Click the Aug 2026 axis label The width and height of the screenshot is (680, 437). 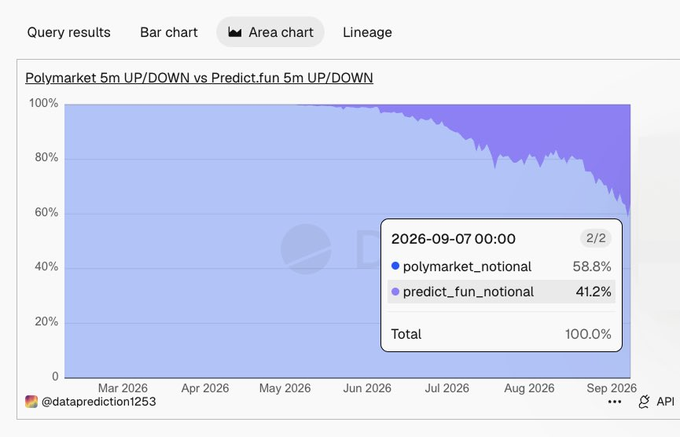[529, 388]
